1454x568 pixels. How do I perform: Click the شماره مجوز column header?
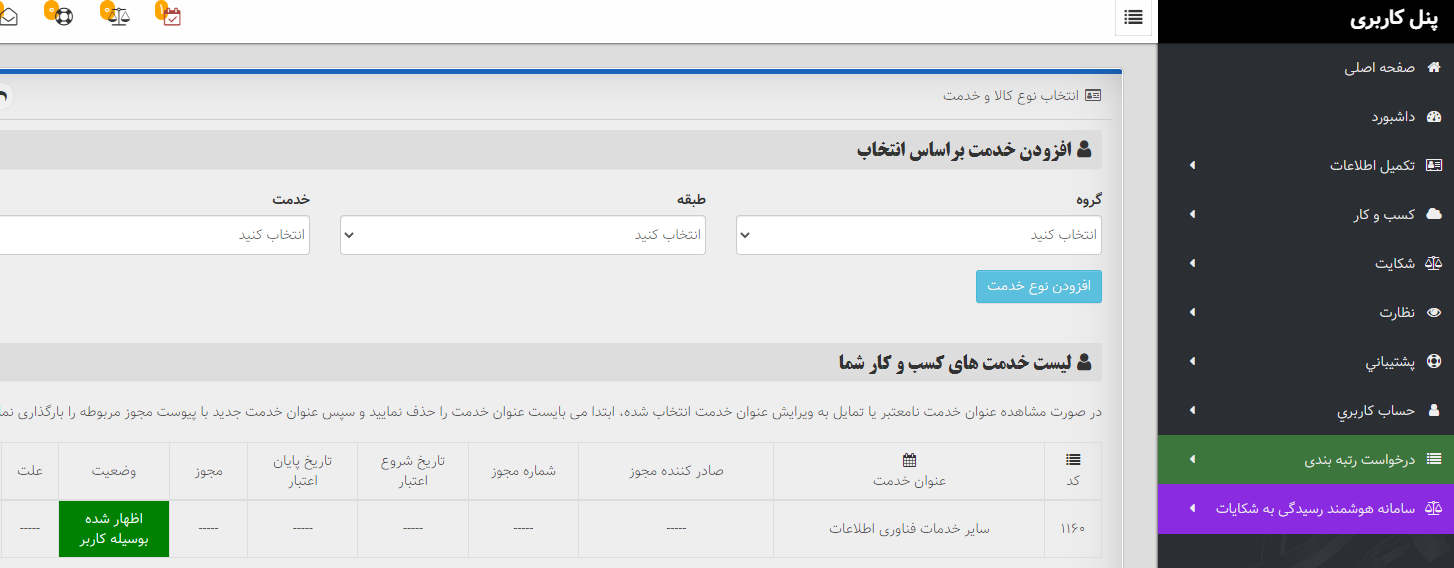(x=523, y=470)
